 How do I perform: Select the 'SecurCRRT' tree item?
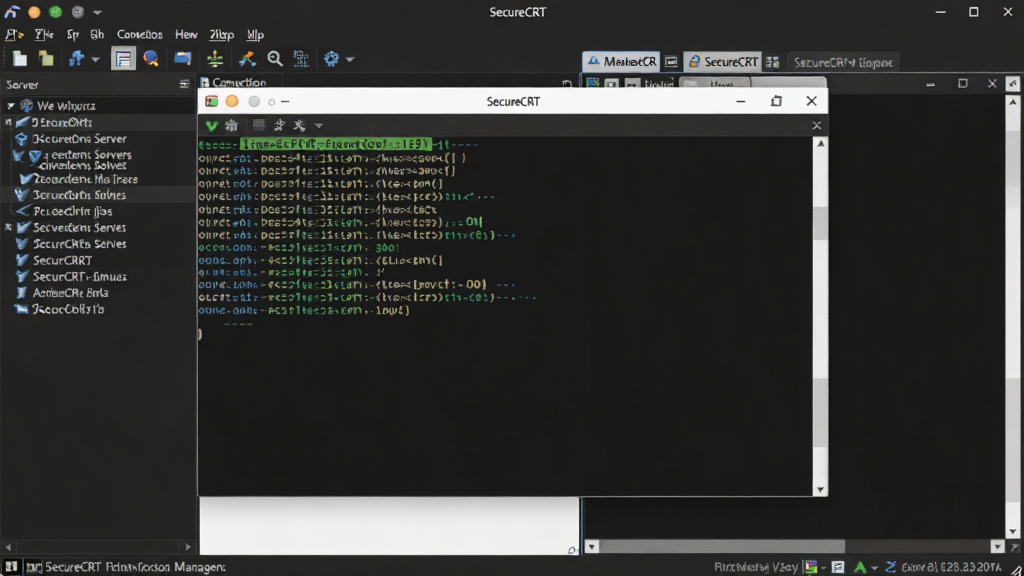pyautogui.click(x=62, y=260)
